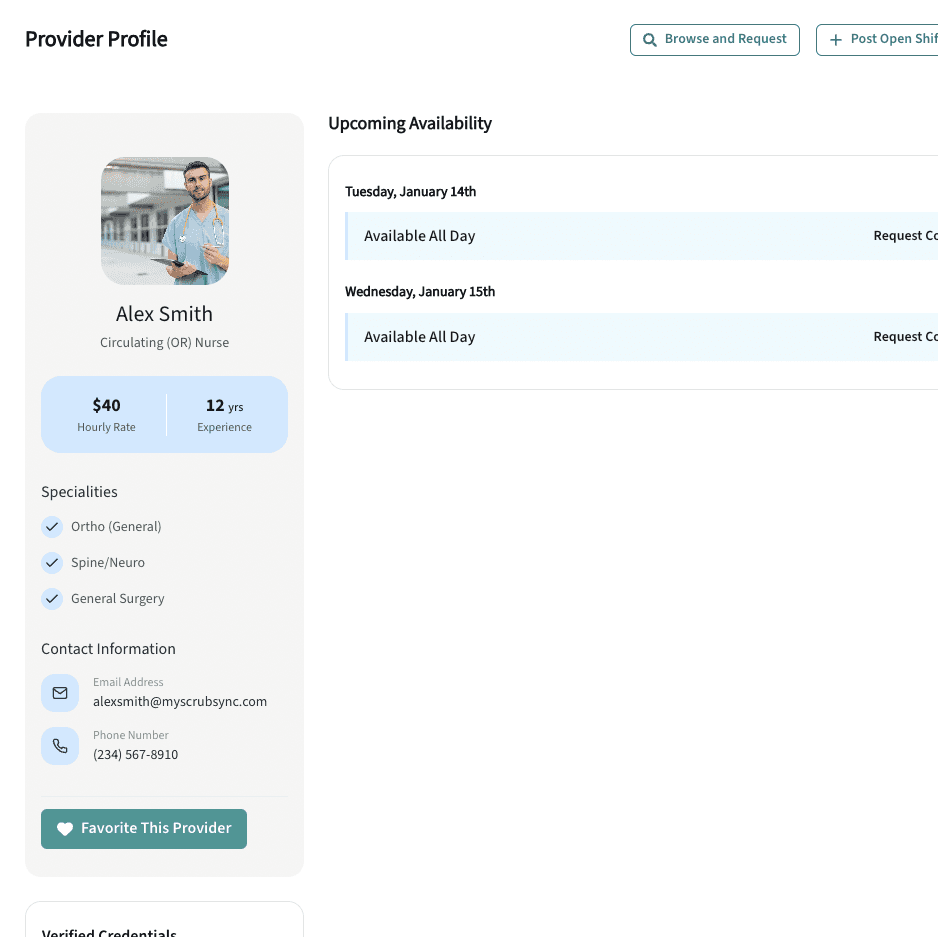Click the General Surgery checkmark icon
Screen dimensions: 938x937
[52, 599]
